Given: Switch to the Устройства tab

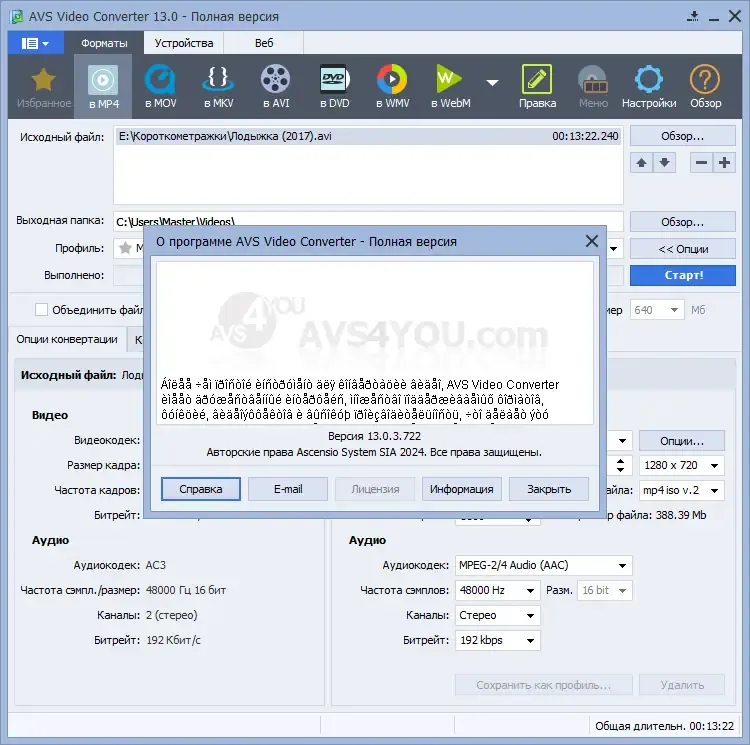Looking at the screenshot, I should (x=184, y=44).
